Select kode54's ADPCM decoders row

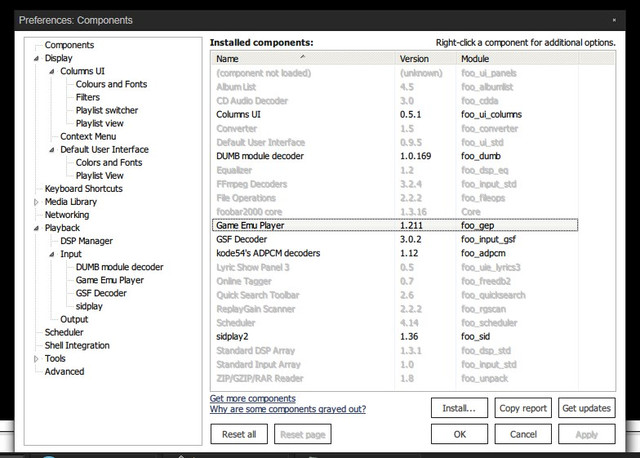point(395,253)
